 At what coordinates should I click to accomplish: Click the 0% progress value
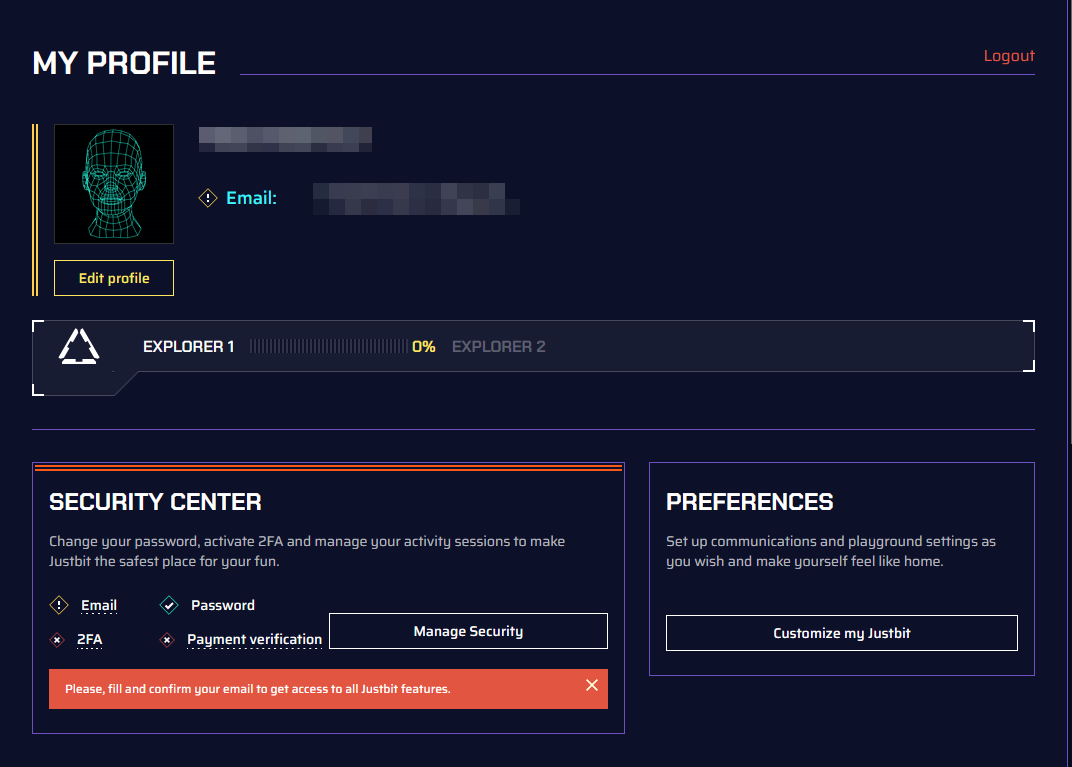point(424,347)
